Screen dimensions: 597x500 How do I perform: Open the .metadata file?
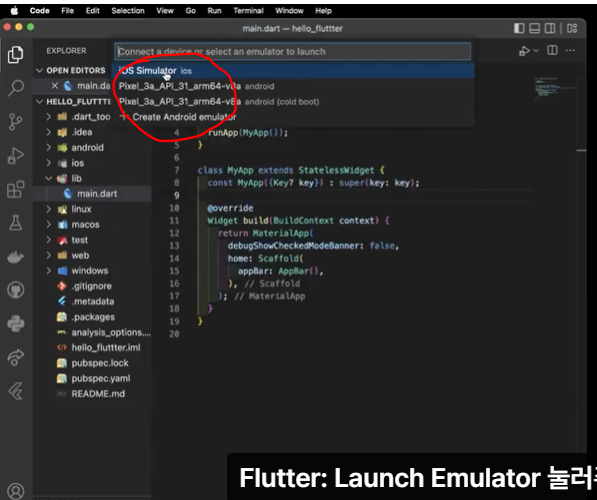click(93, 301)
